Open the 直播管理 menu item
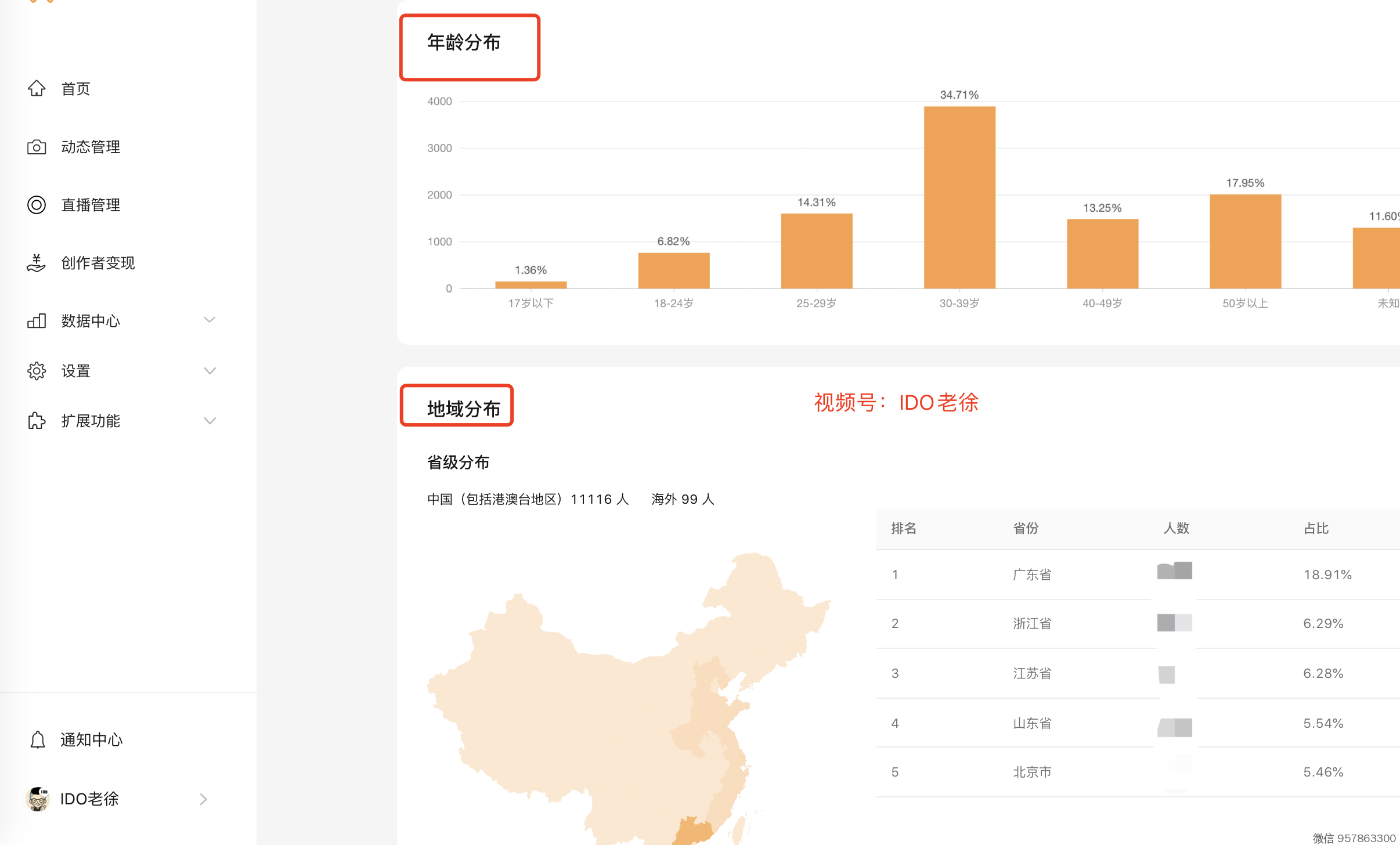Screen dimensions: 1400x845 91,205
